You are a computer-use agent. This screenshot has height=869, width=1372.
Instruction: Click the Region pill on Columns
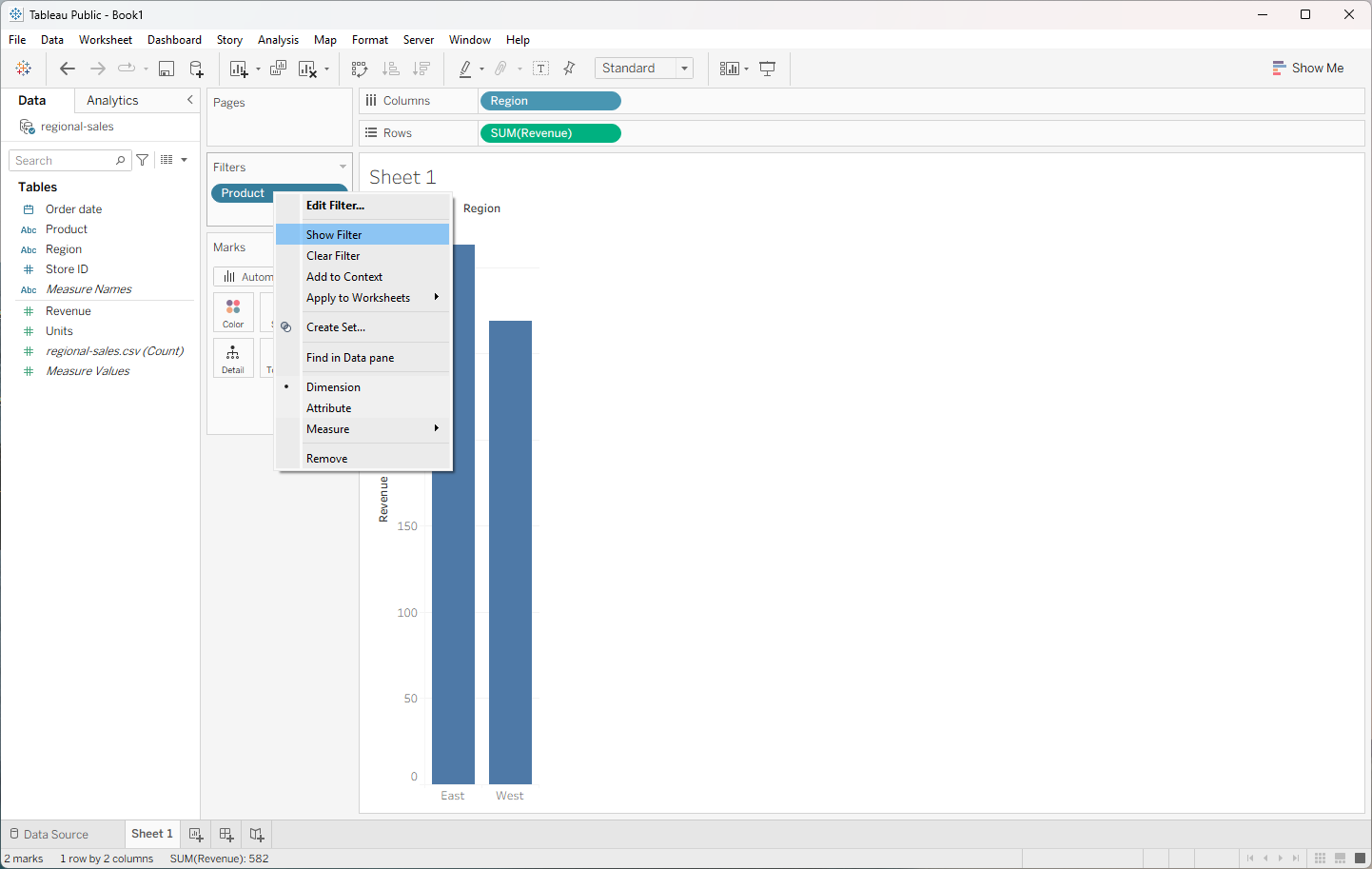coord(551,101)
